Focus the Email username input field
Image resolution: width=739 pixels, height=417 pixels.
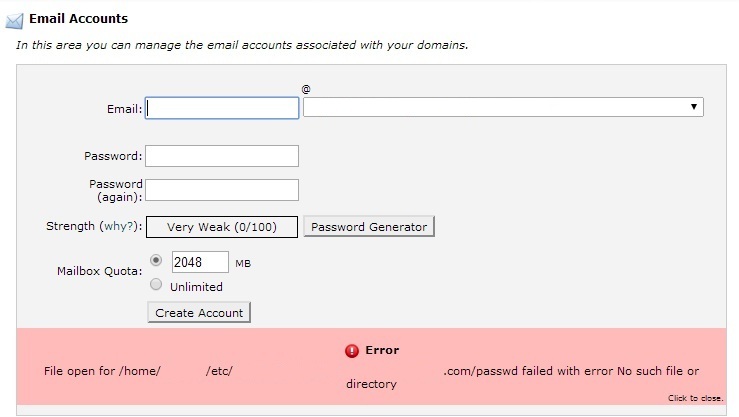(222, 107)
